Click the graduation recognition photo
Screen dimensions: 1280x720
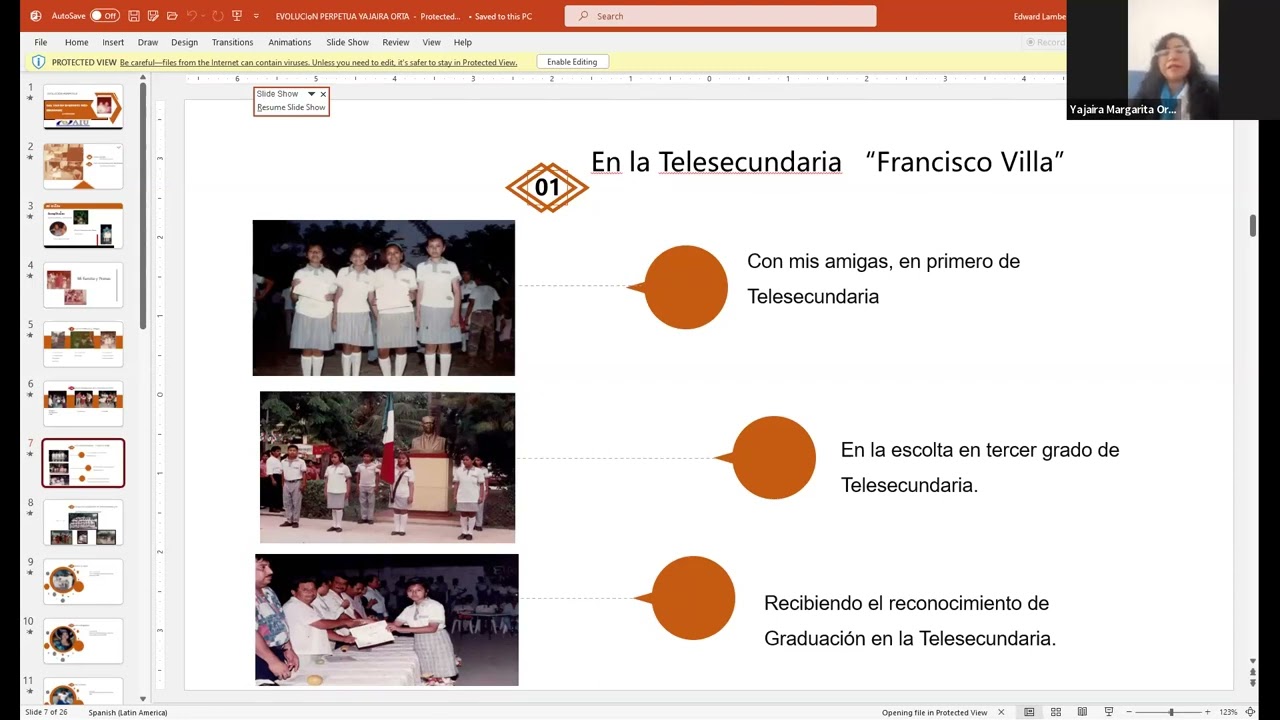click(x=387, y=620)
